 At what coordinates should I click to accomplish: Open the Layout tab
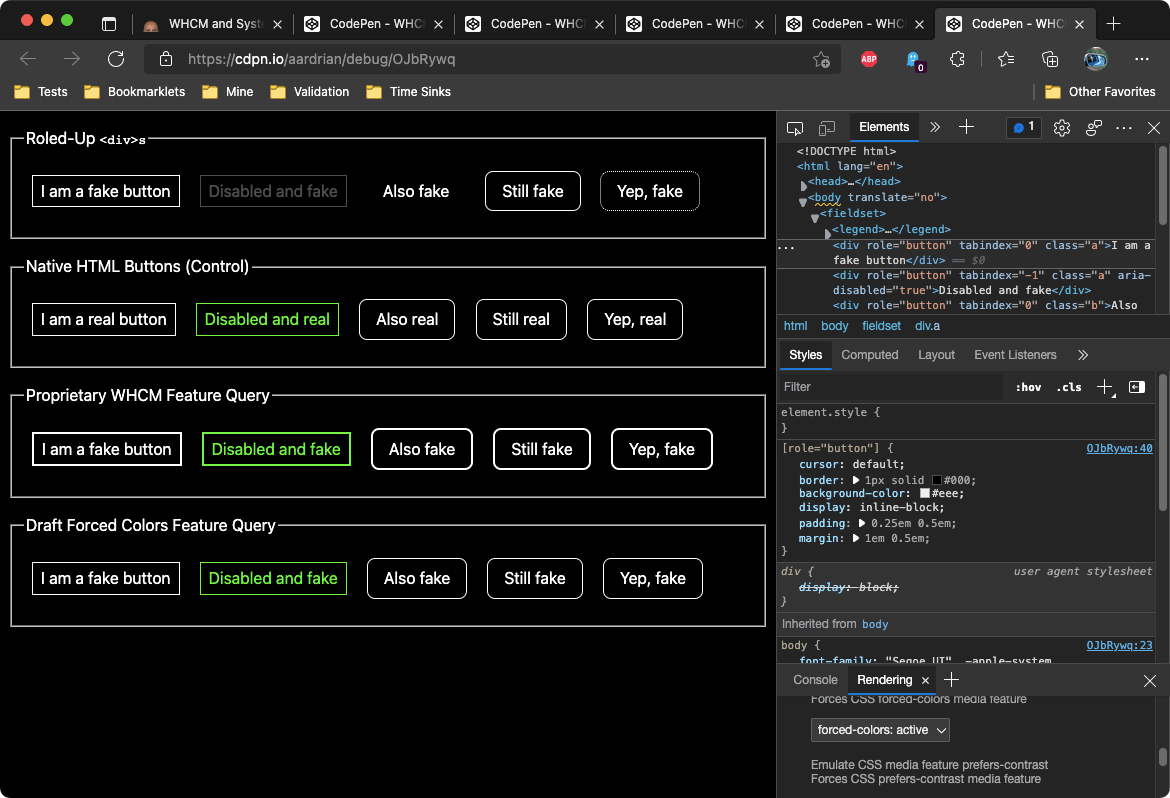coord(936,355)
